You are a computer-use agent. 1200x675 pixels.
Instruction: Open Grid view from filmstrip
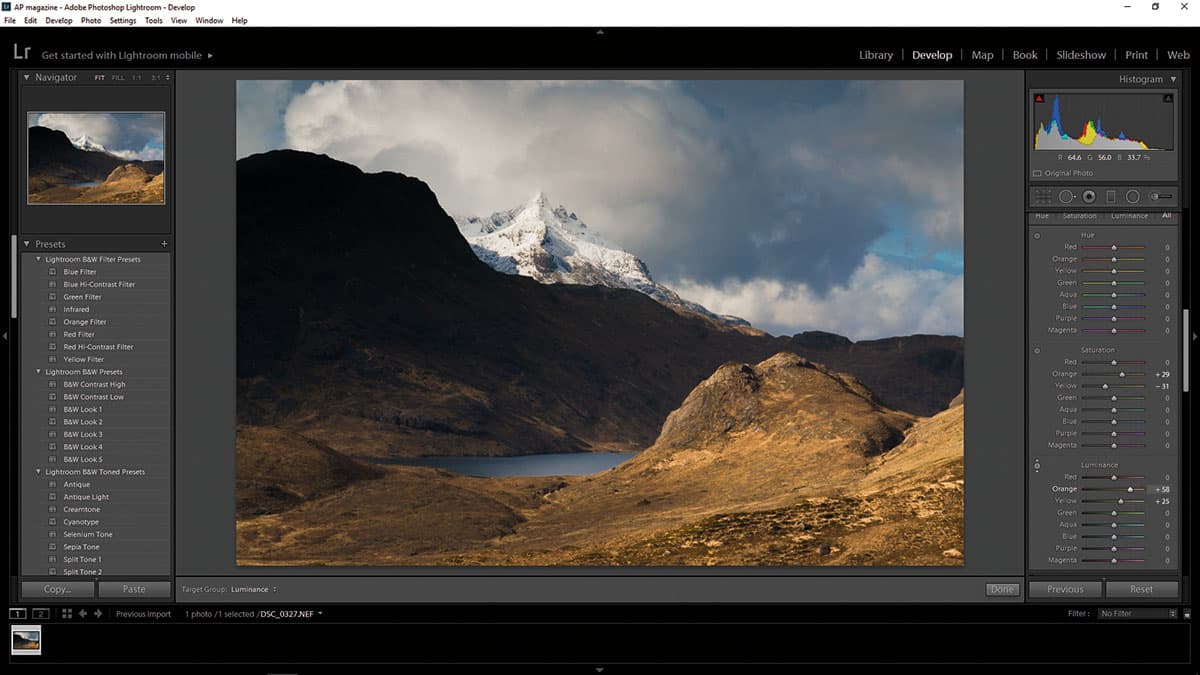(67, 613)
